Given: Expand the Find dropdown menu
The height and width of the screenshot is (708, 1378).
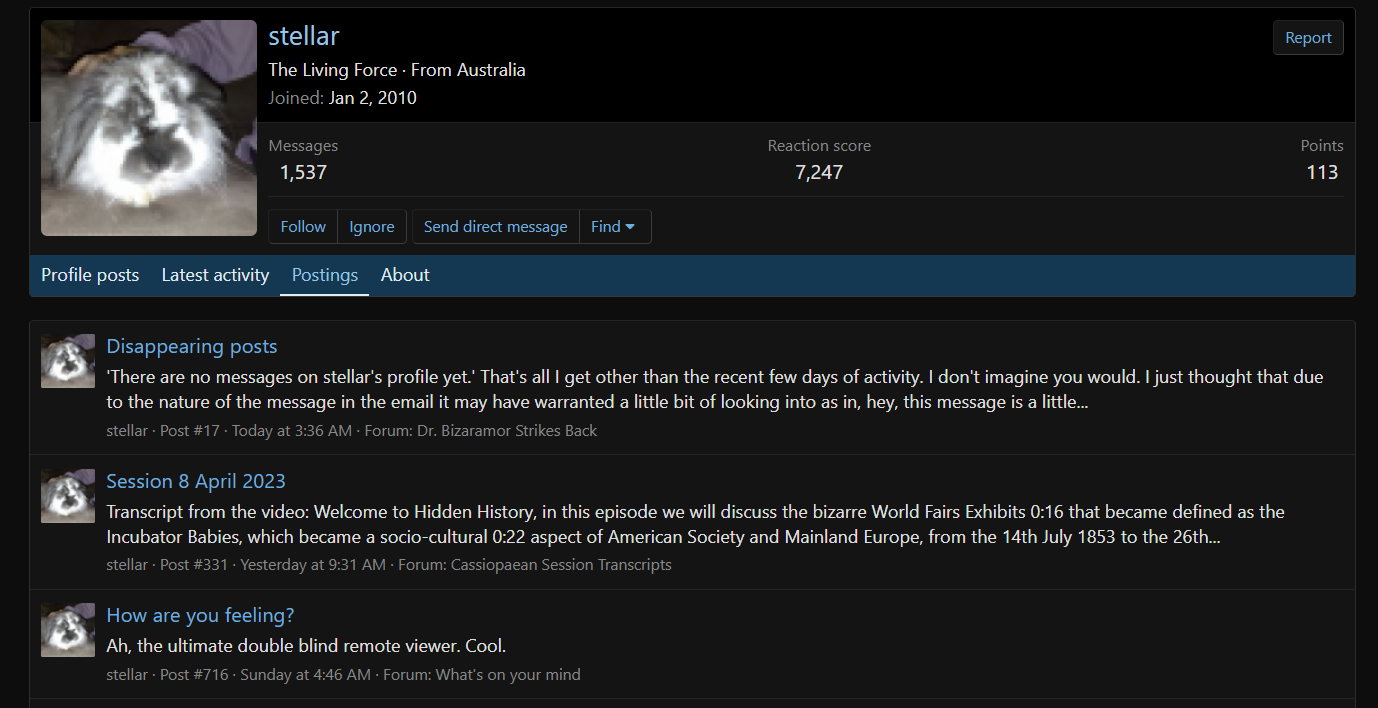Looking at the screenshot, I should point(613,227).
